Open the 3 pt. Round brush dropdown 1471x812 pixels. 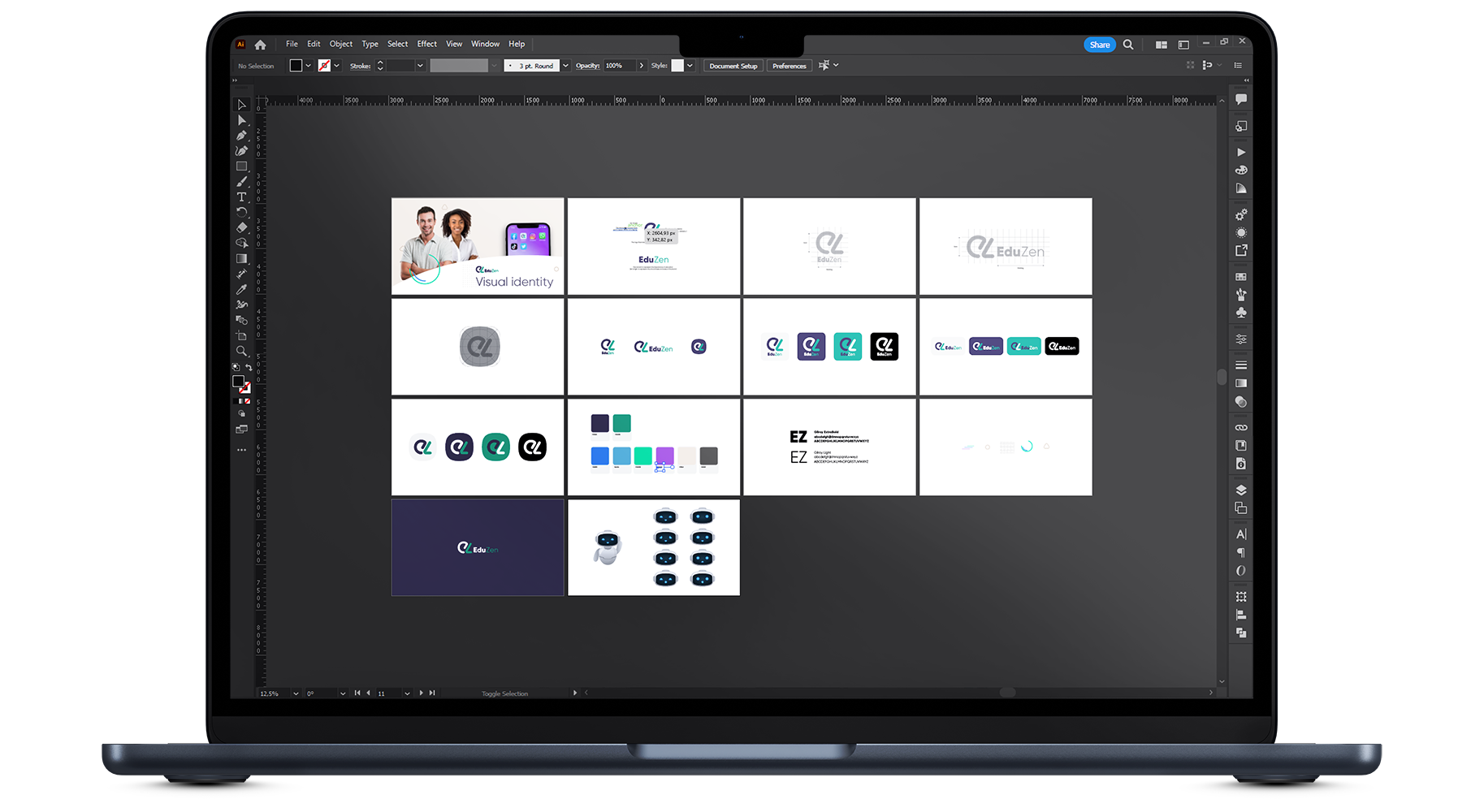coord(565,66)
